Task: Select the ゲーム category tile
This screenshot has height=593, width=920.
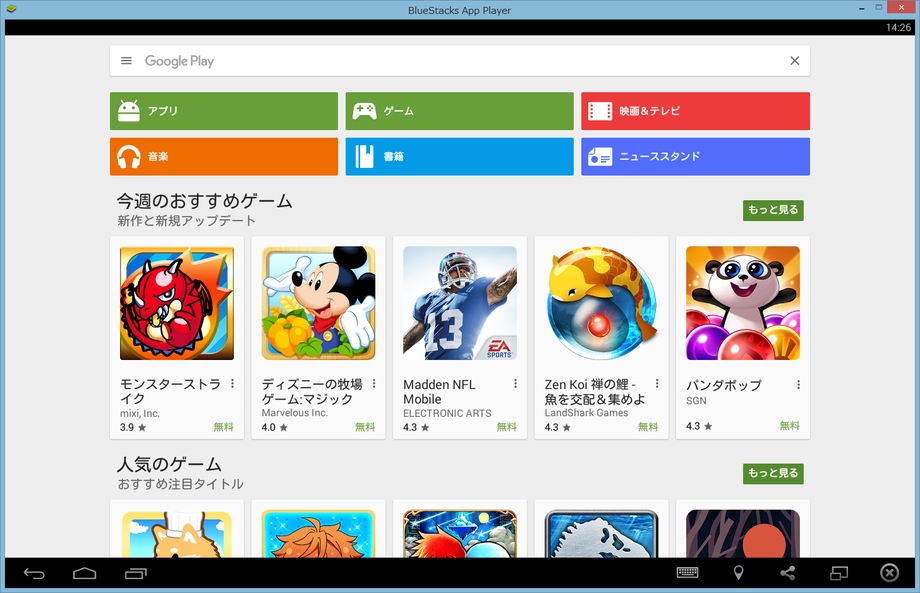Action: click(x=459, y=111)
